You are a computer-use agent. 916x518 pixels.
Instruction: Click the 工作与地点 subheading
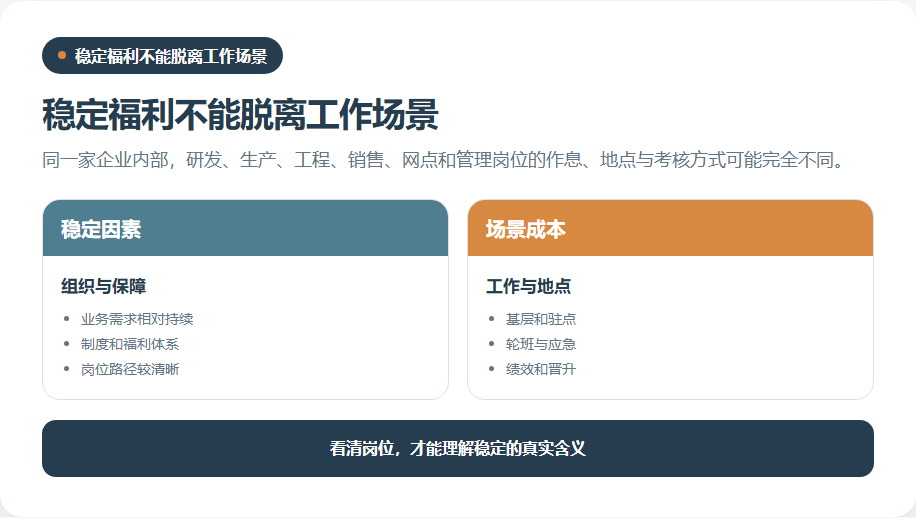[528, 286]
